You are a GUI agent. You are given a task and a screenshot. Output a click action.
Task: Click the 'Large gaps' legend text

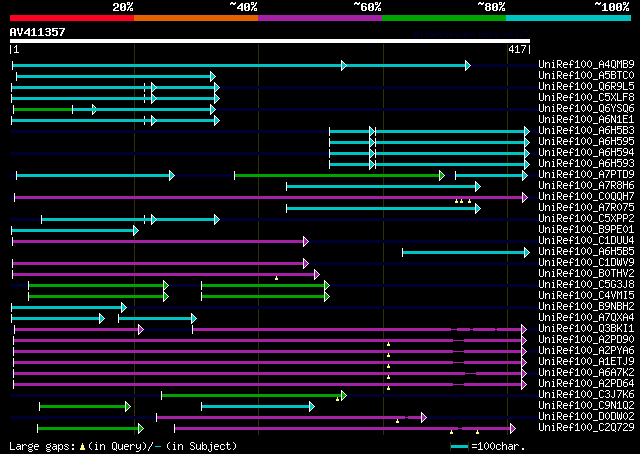pyautogui.click(x=42, y=446)
